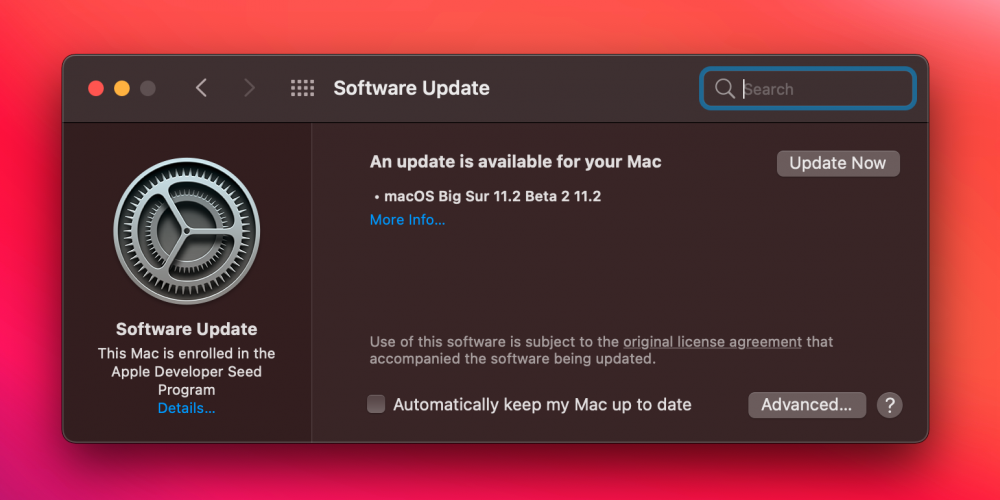Focus the Search field

coord(808,89)
